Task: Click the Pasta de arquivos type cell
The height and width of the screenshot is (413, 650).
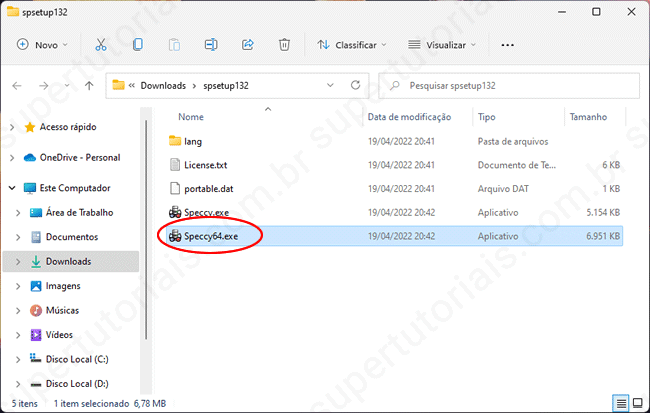Action: point(513,141)
